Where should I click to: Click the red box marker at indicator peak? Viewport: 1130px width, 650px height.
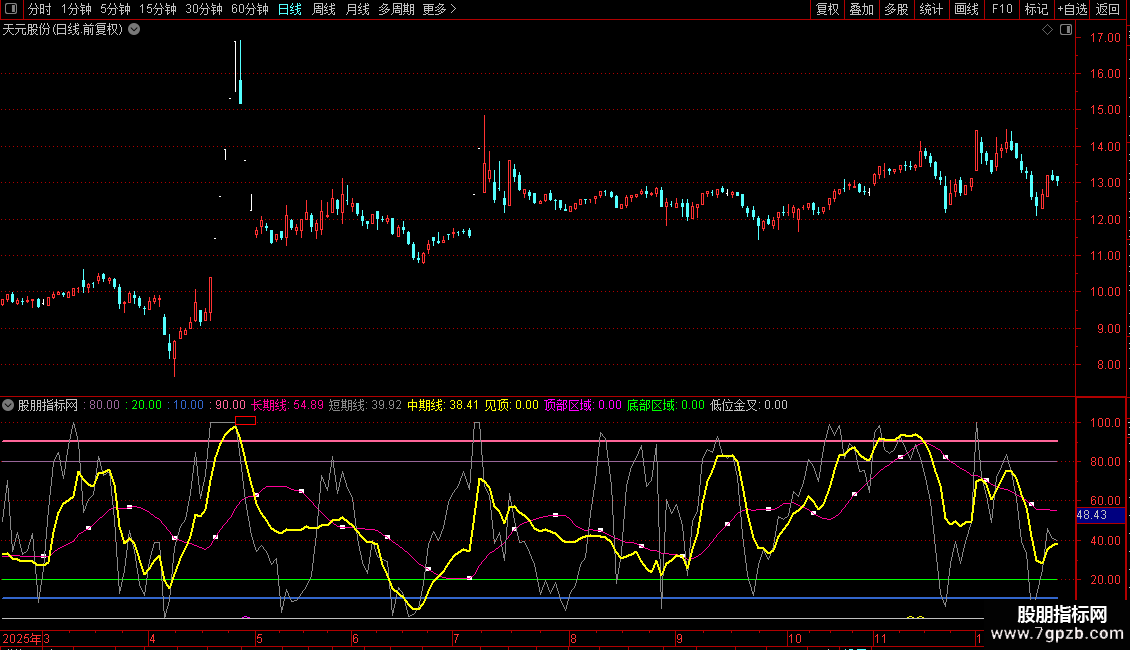[x=245, y=420]
